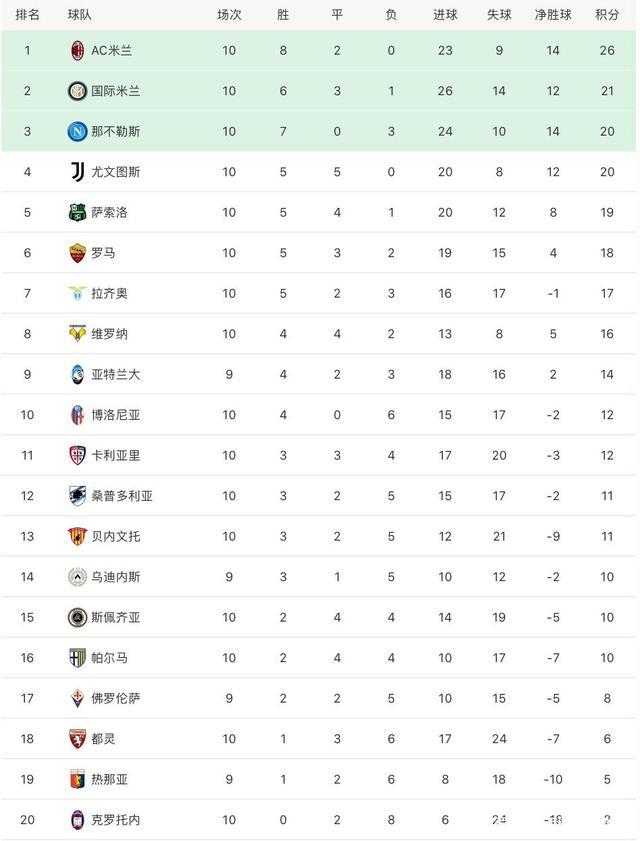Click the 佛罗伦萨 team badge
The height and width of the screenshot is (841, 640).
(77, 698)
